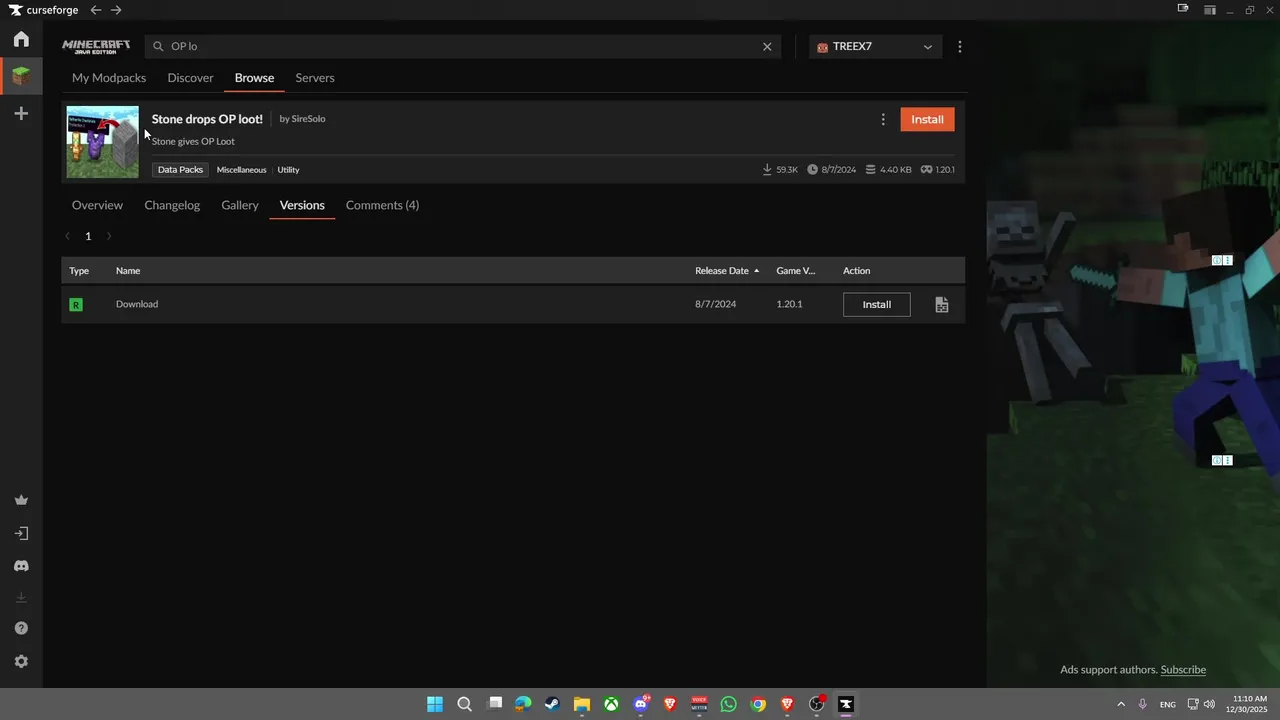Click the Name column header

[x=128, y=271]
